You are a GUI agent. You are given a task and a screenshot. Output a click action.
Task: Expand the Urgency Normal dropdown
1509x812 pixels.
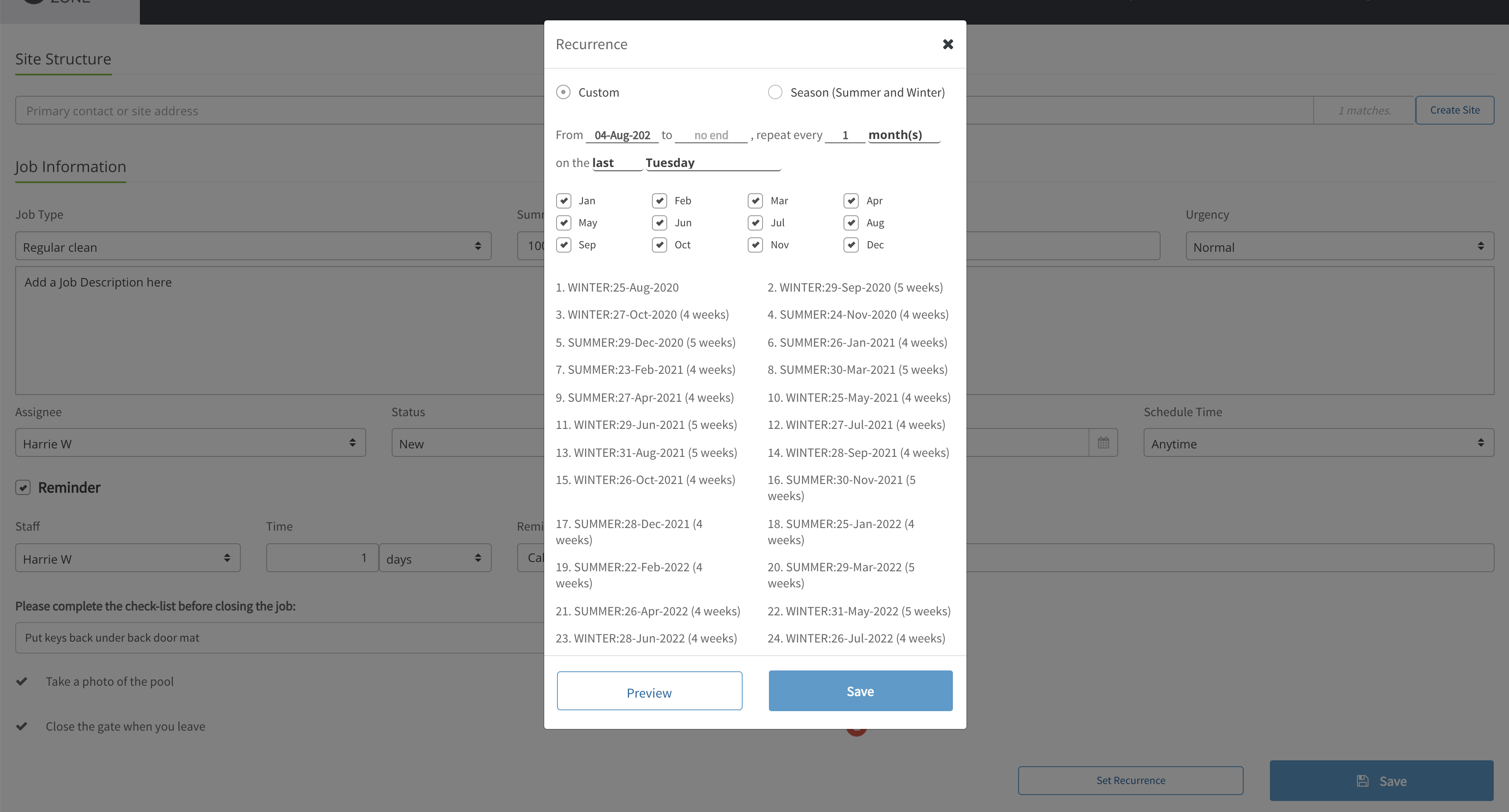click(1340, 247)
